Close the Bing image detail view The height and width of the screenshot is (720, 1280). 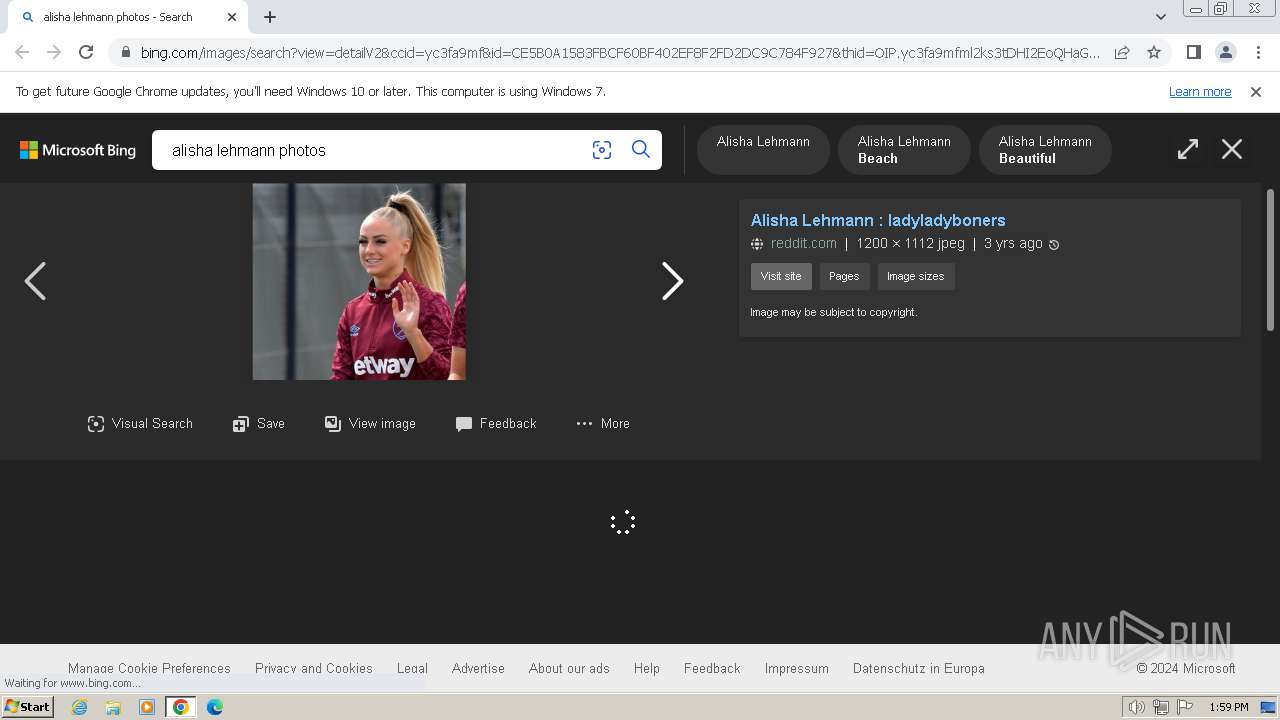1232,149
